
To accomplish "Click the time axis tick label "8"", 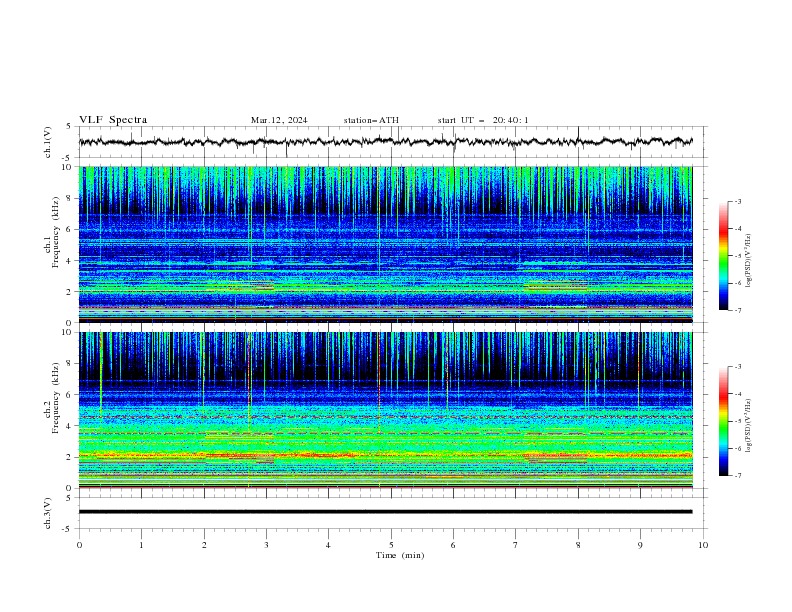I will (x=578, y=545).
